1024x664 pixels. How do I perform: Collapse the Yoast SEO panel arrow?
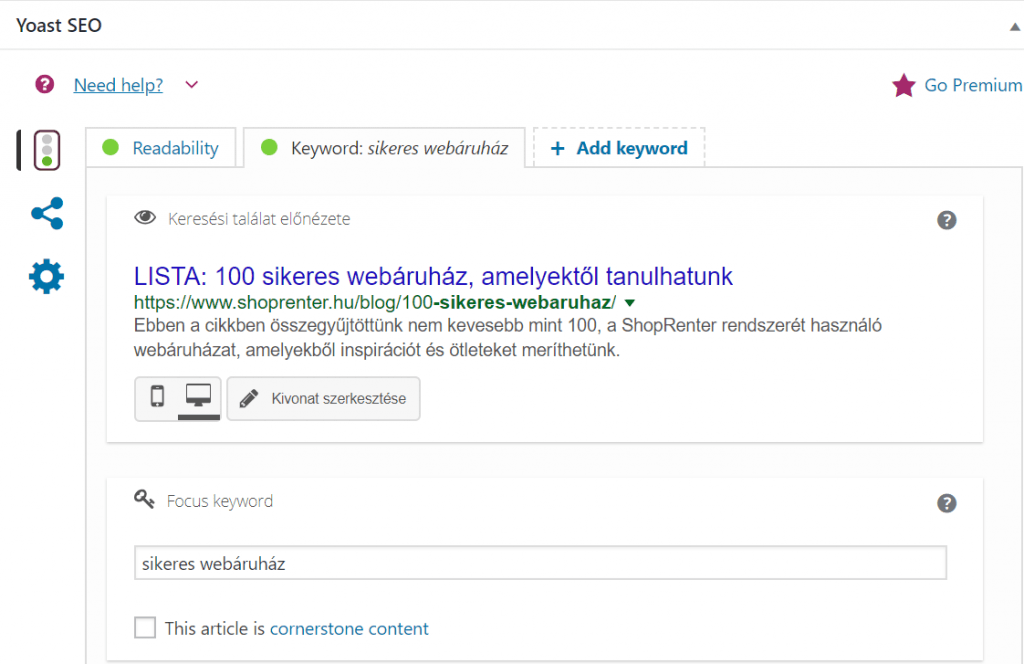point(1015,27)
